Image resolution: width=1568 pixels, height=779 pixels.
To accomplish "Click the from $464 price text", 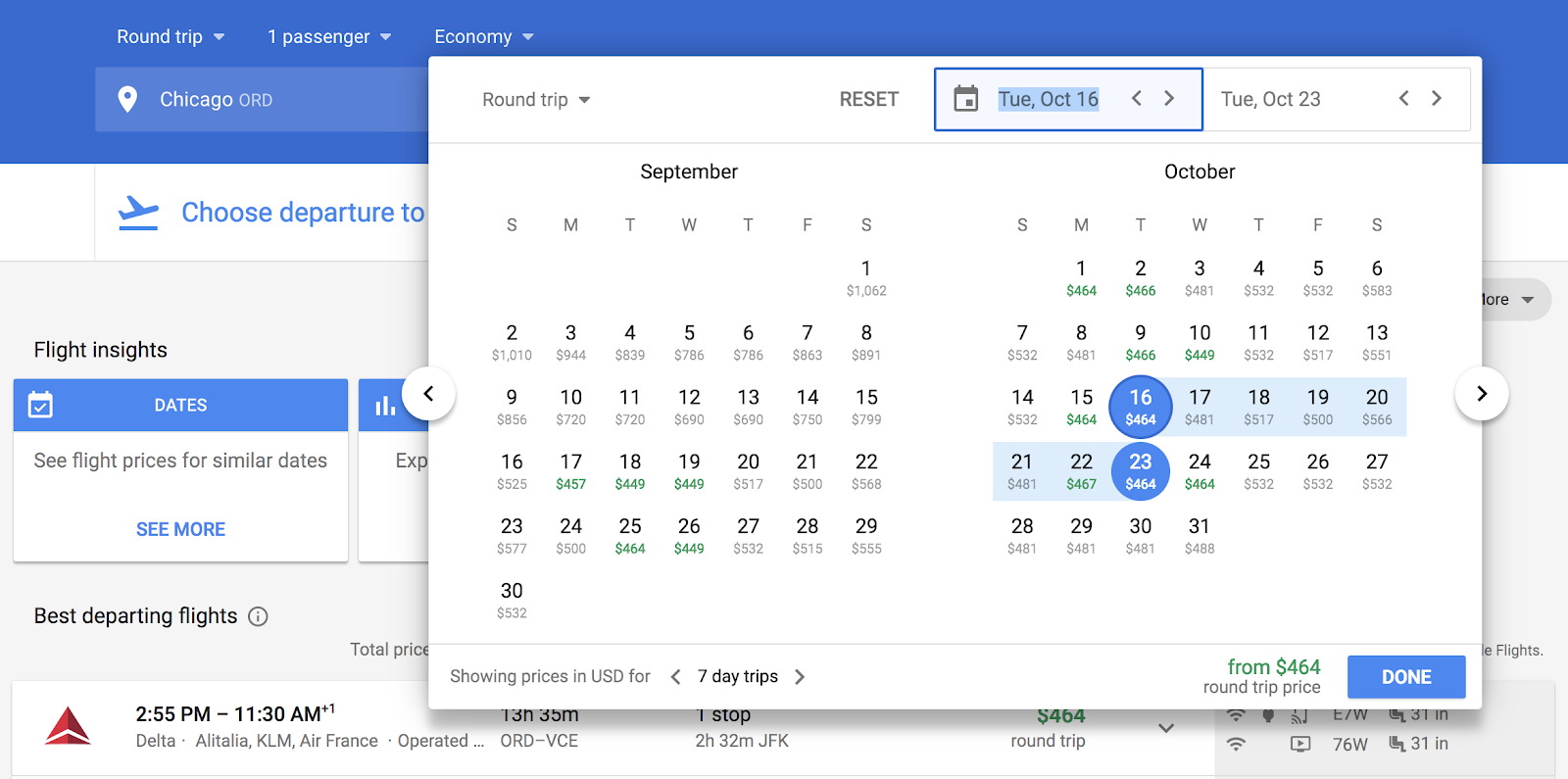I will [1274, 667].
